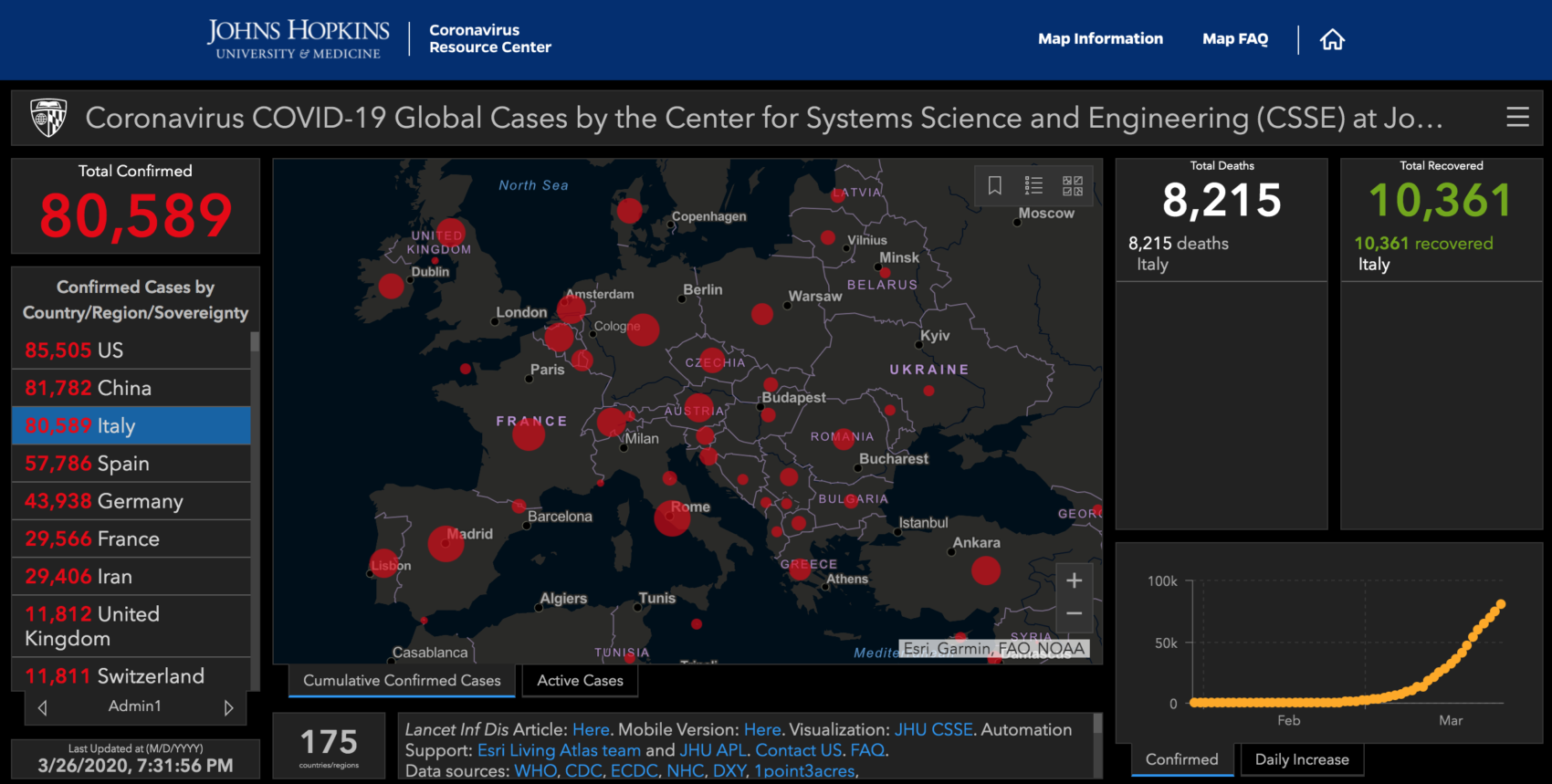This screenshot has width=1552, height=784.
Task: Open Esri Living Atlas team link
Action: pyautogui.click(x=559, y=750)
